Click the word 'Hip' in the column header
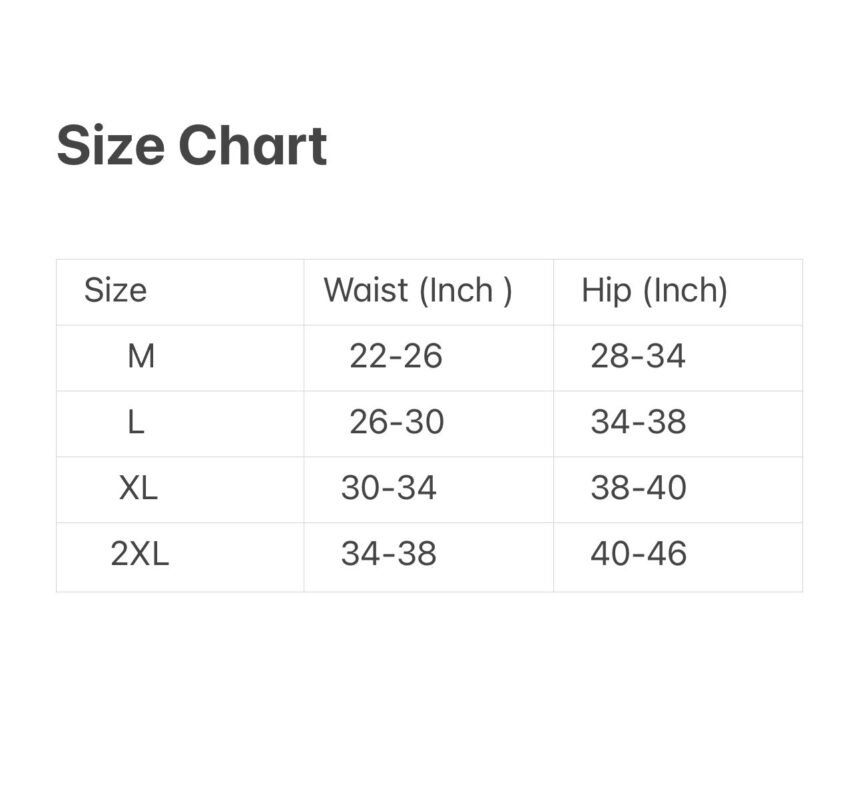This screenshot has width=859, height=800. pos(606,291)
